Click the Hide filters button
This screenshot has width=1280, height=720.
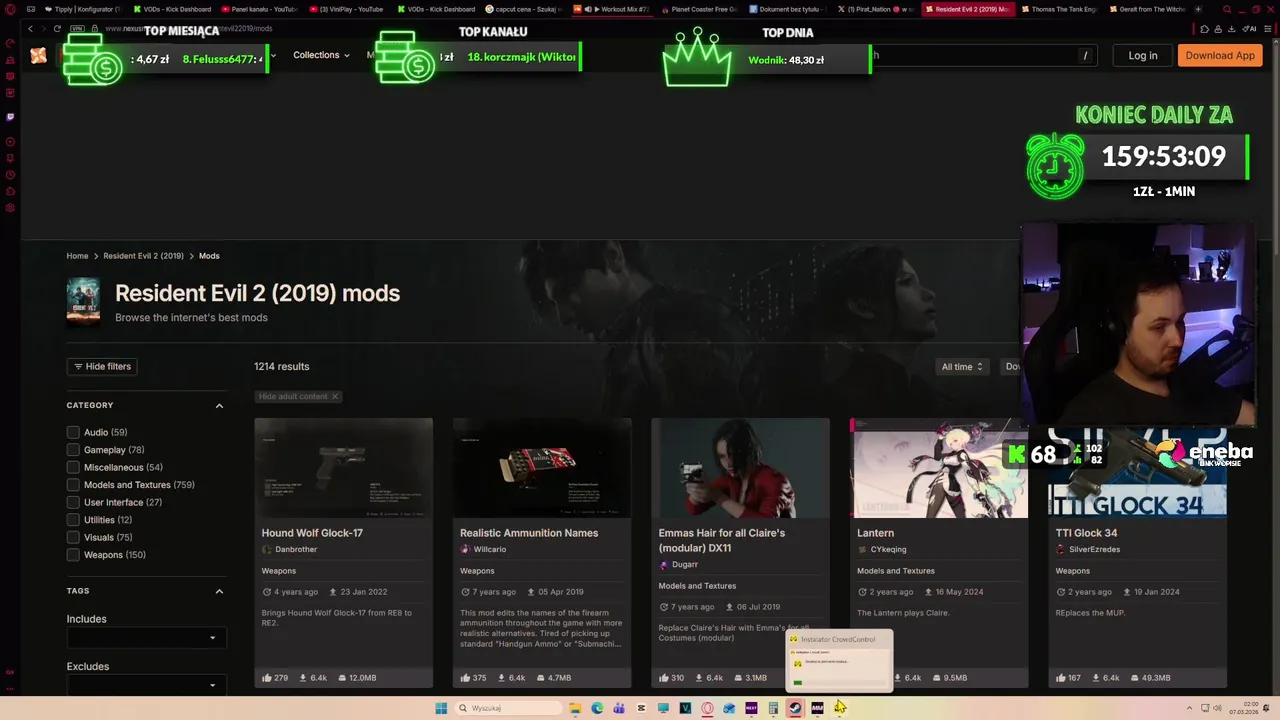102,367
